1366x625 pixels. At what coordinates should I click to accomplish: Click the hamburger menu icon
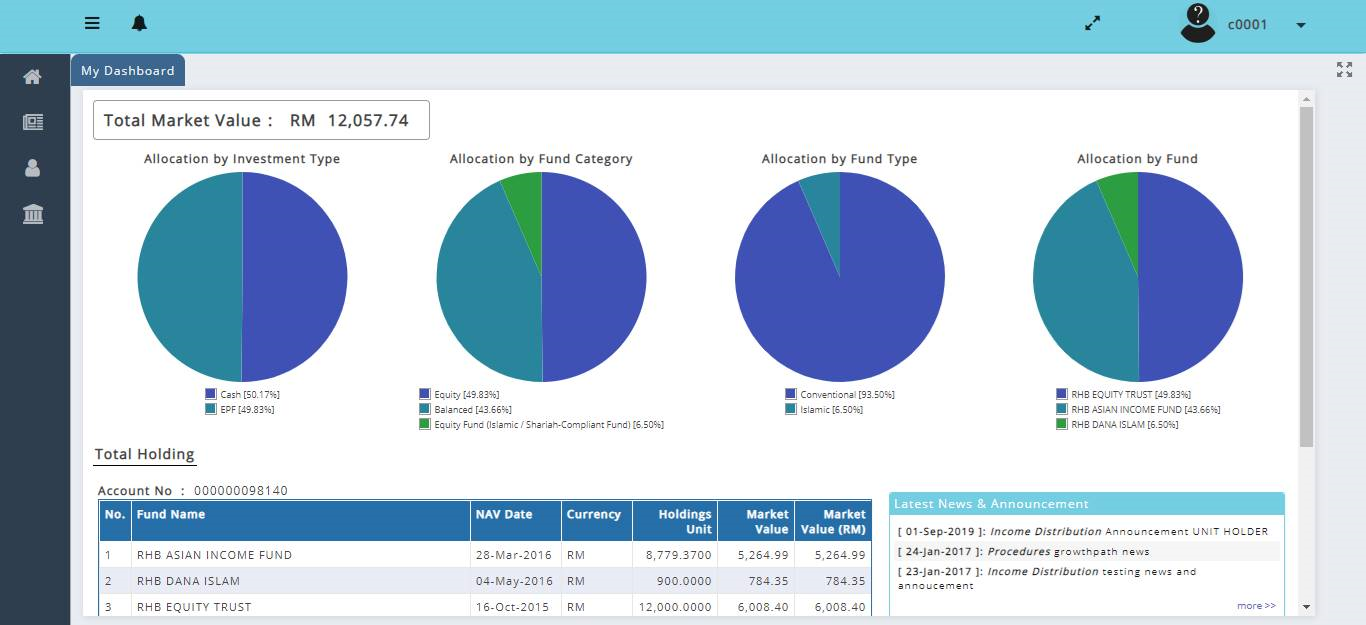coord(92,24)
